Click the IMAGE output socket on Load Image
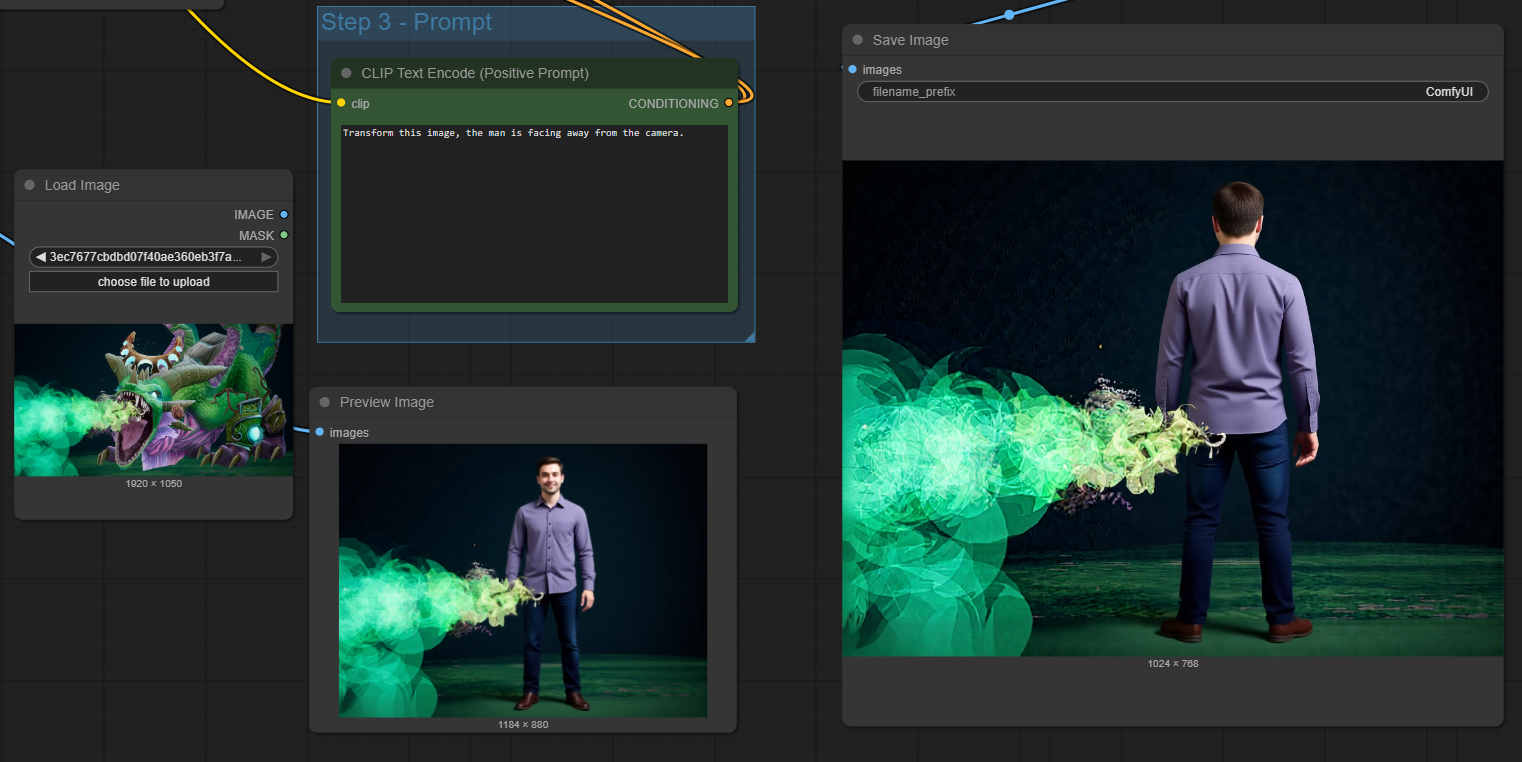Image resolution: width=1522 pixels, height=762 pixels. tap(284, 215)
